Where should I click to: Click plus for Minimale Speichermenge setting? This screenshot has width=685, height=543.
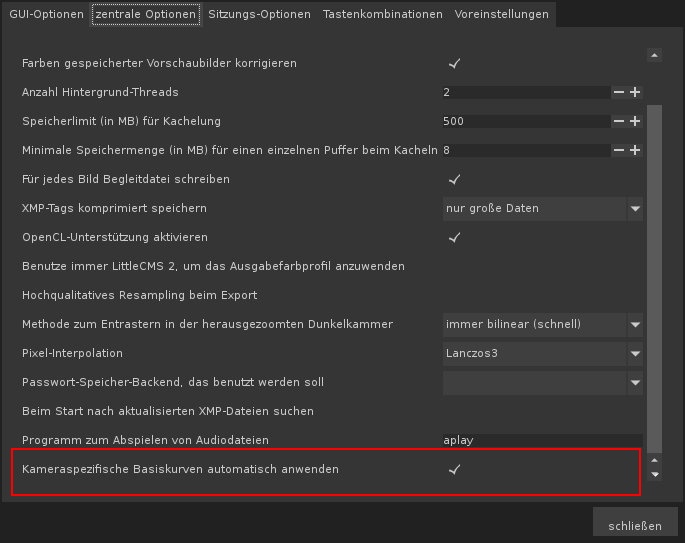(634, 150)
